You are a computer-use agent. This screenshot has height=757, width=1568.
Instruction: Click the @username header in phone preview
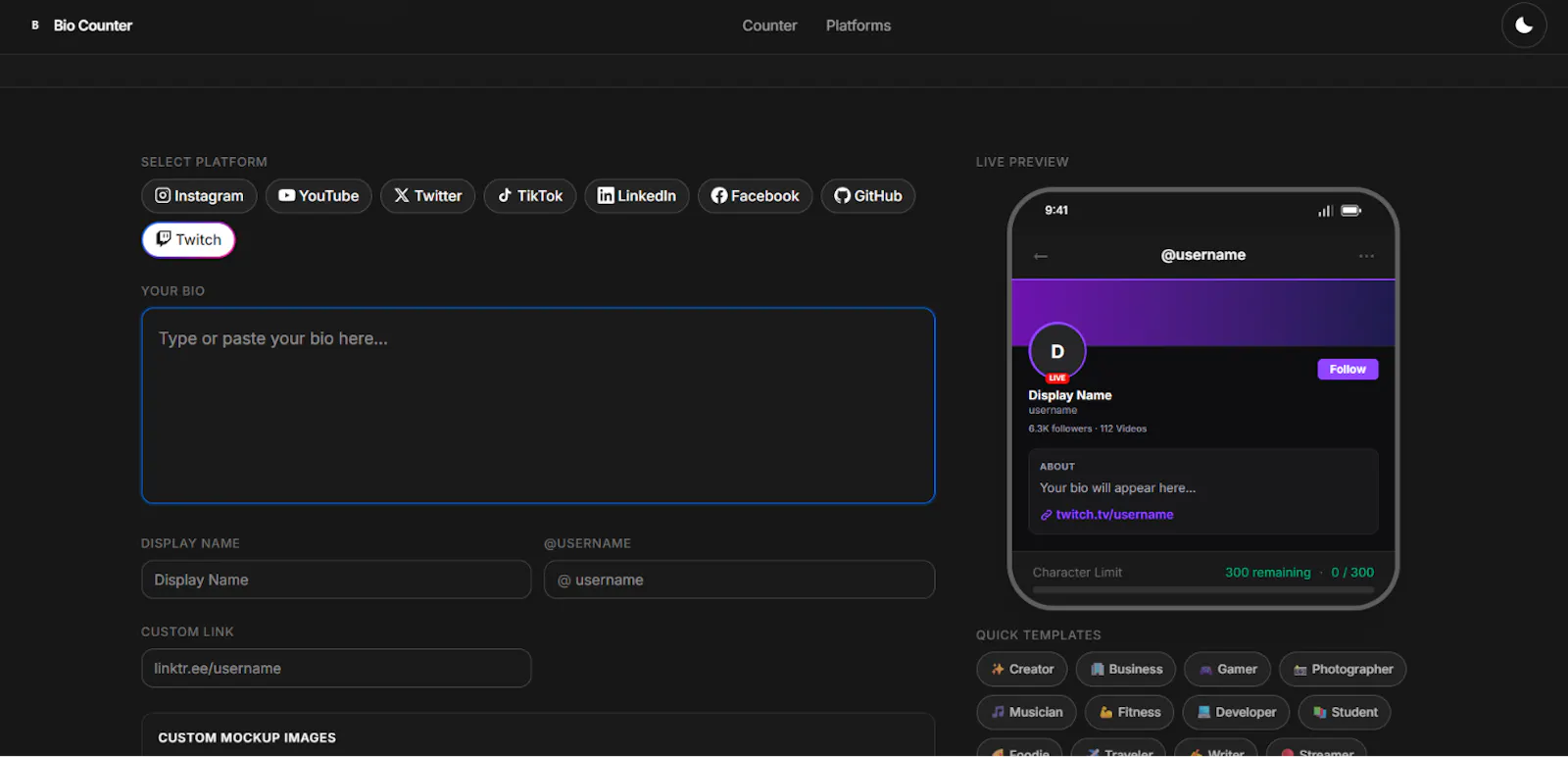click(1203, 255)
